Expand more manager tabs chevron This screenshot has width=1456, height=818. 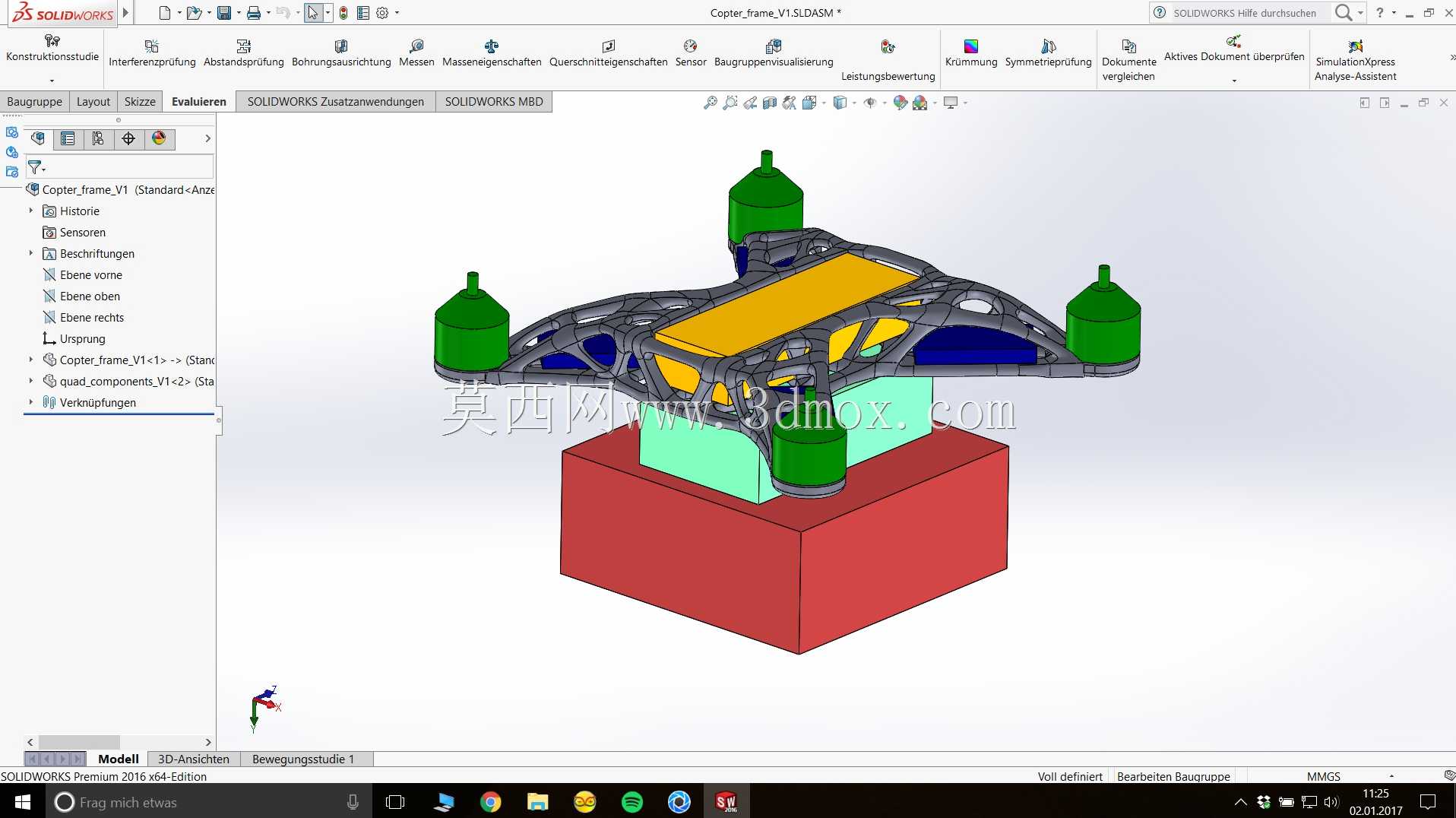point(207,138)
